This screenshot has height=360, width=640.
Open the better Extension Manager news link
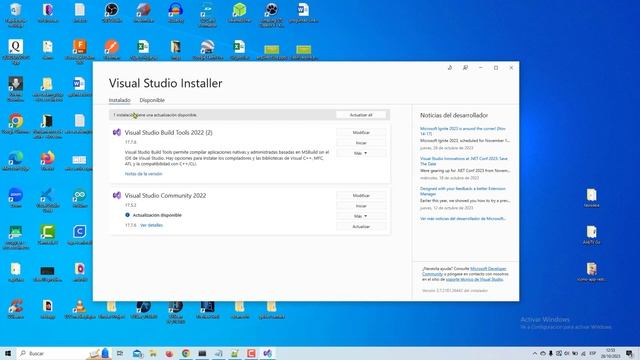[x=462, y=191]
